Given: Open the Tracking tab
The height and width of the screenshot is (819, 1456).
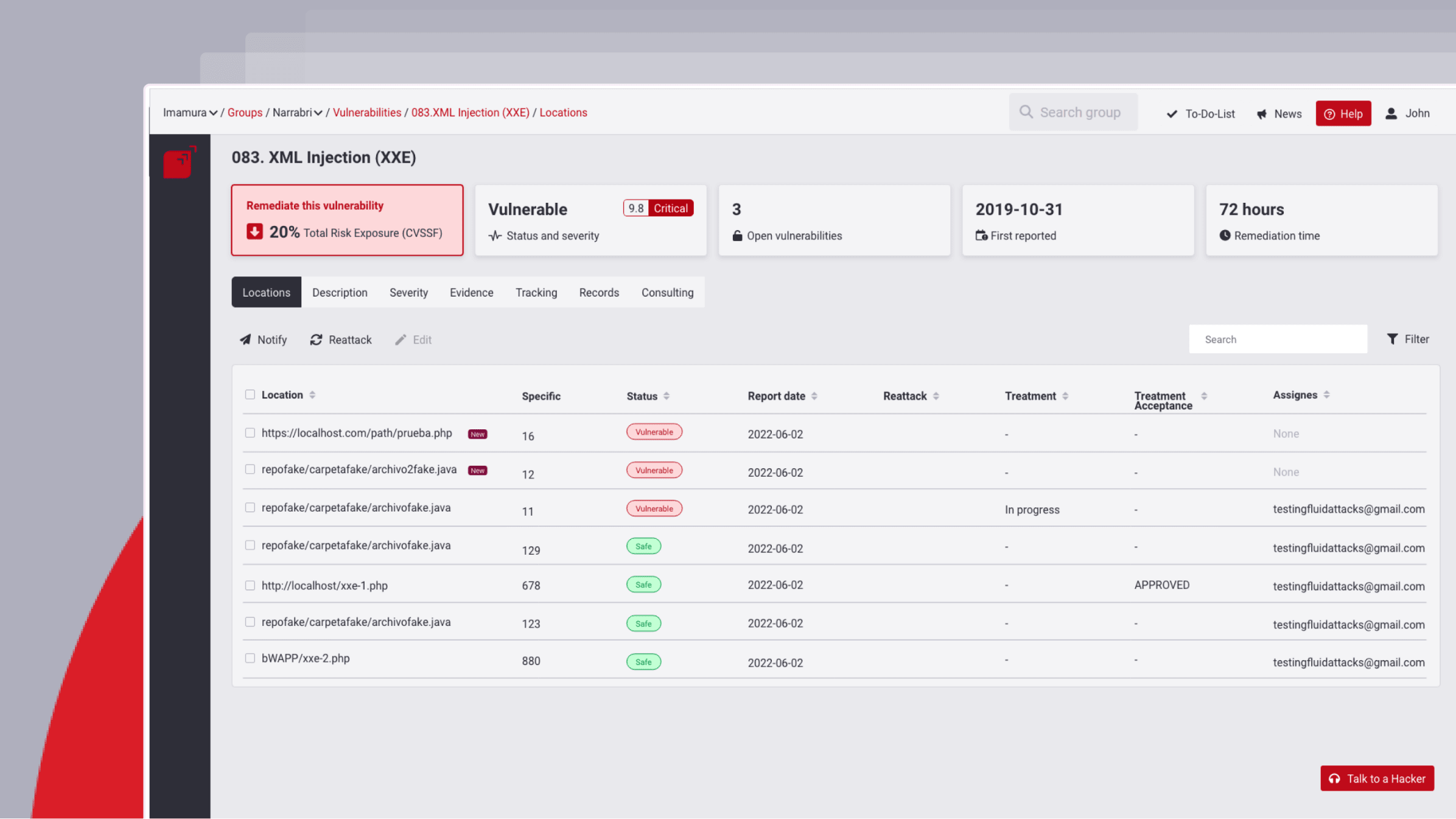Looking at the screenshot, I should click(536, 292).
